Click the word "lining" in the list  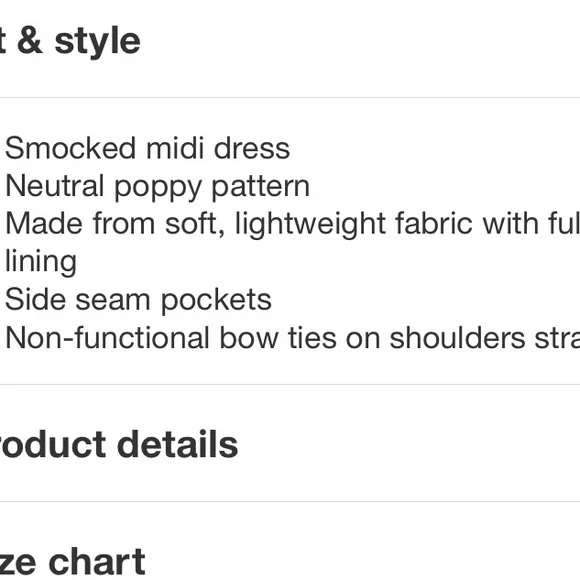(x=41, y=262)
